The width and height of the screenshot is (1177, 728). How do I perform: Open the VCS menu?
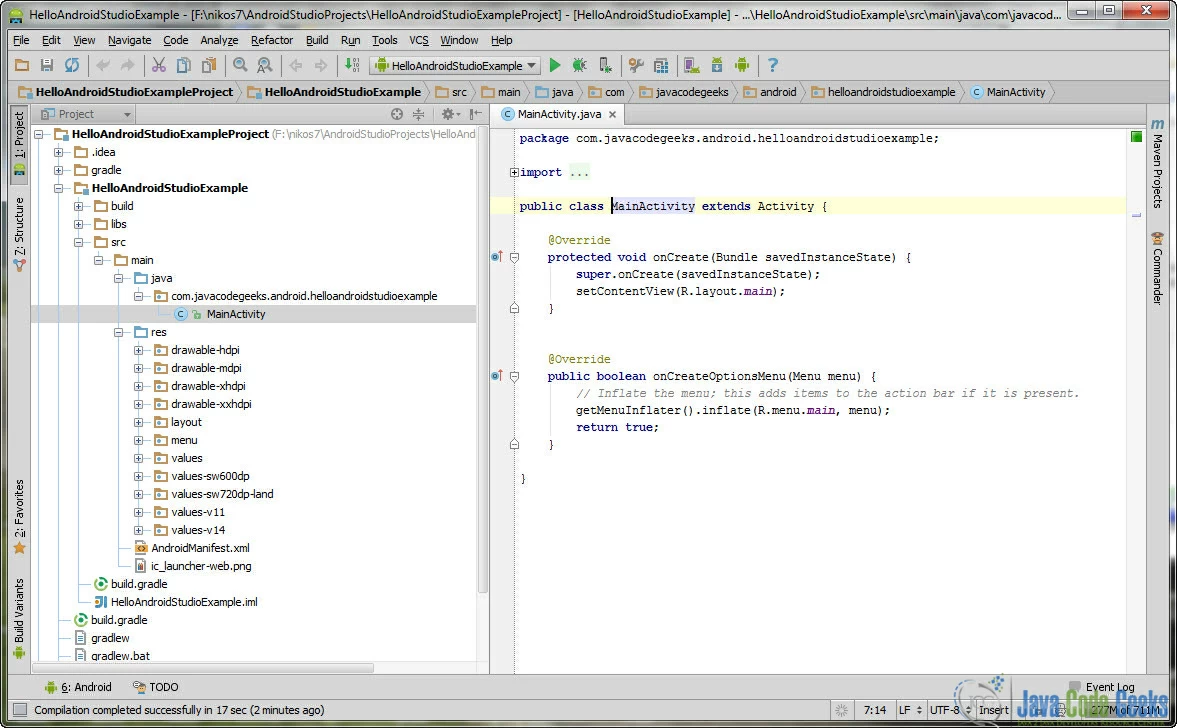pos(419,40)
